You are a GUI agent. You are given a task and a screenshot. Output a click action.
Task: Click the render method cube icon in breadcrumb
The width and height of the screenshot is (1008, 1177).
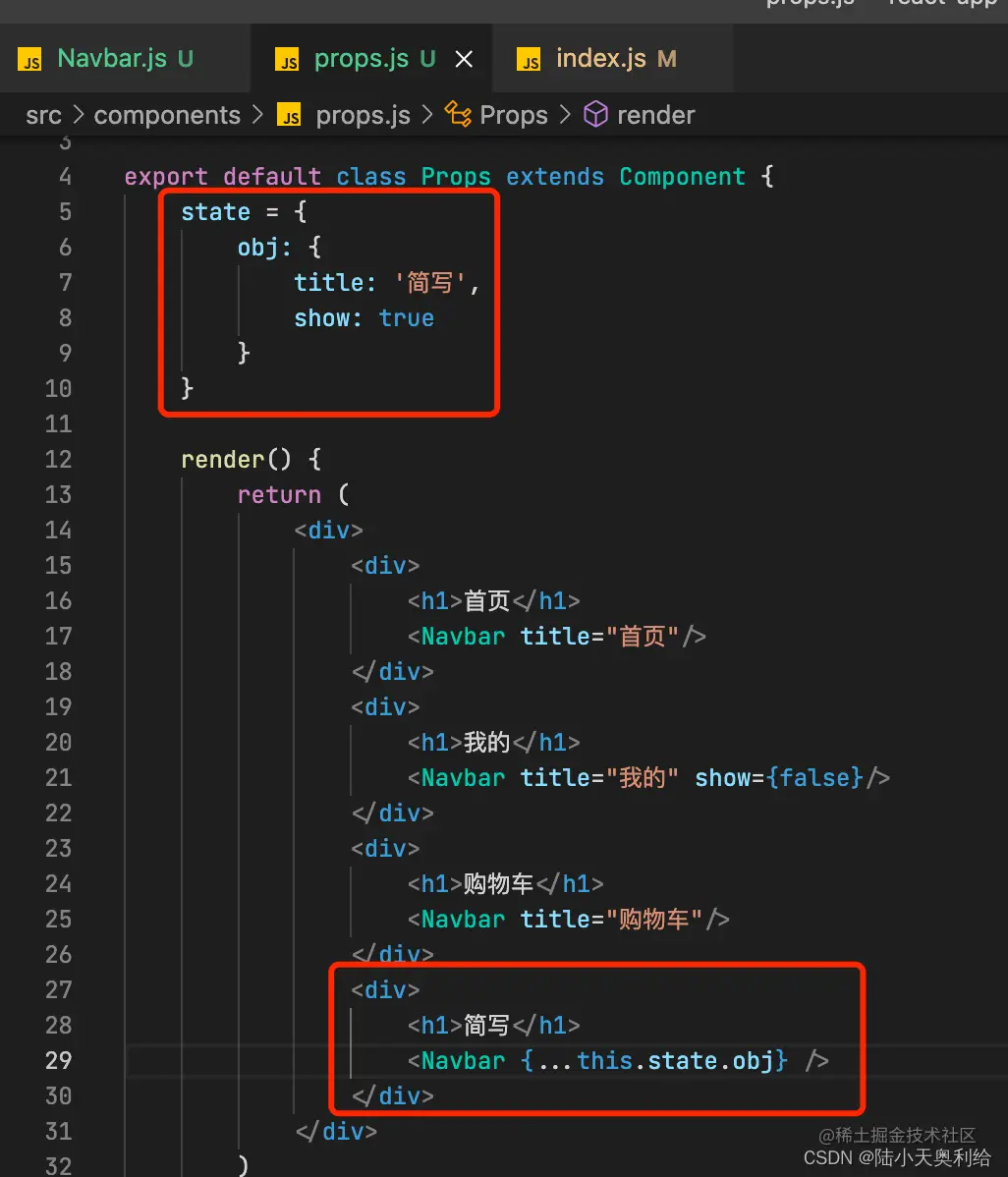[x=596, y=114]
